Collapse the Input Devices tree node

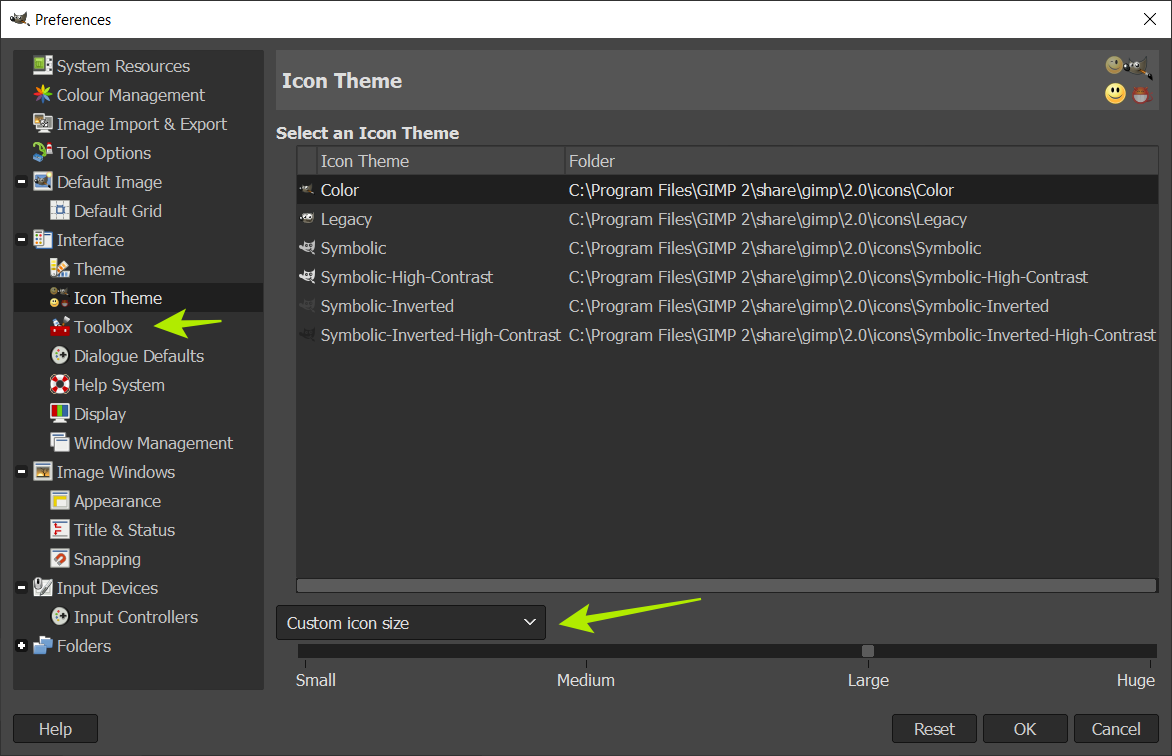tap(22, 588)
